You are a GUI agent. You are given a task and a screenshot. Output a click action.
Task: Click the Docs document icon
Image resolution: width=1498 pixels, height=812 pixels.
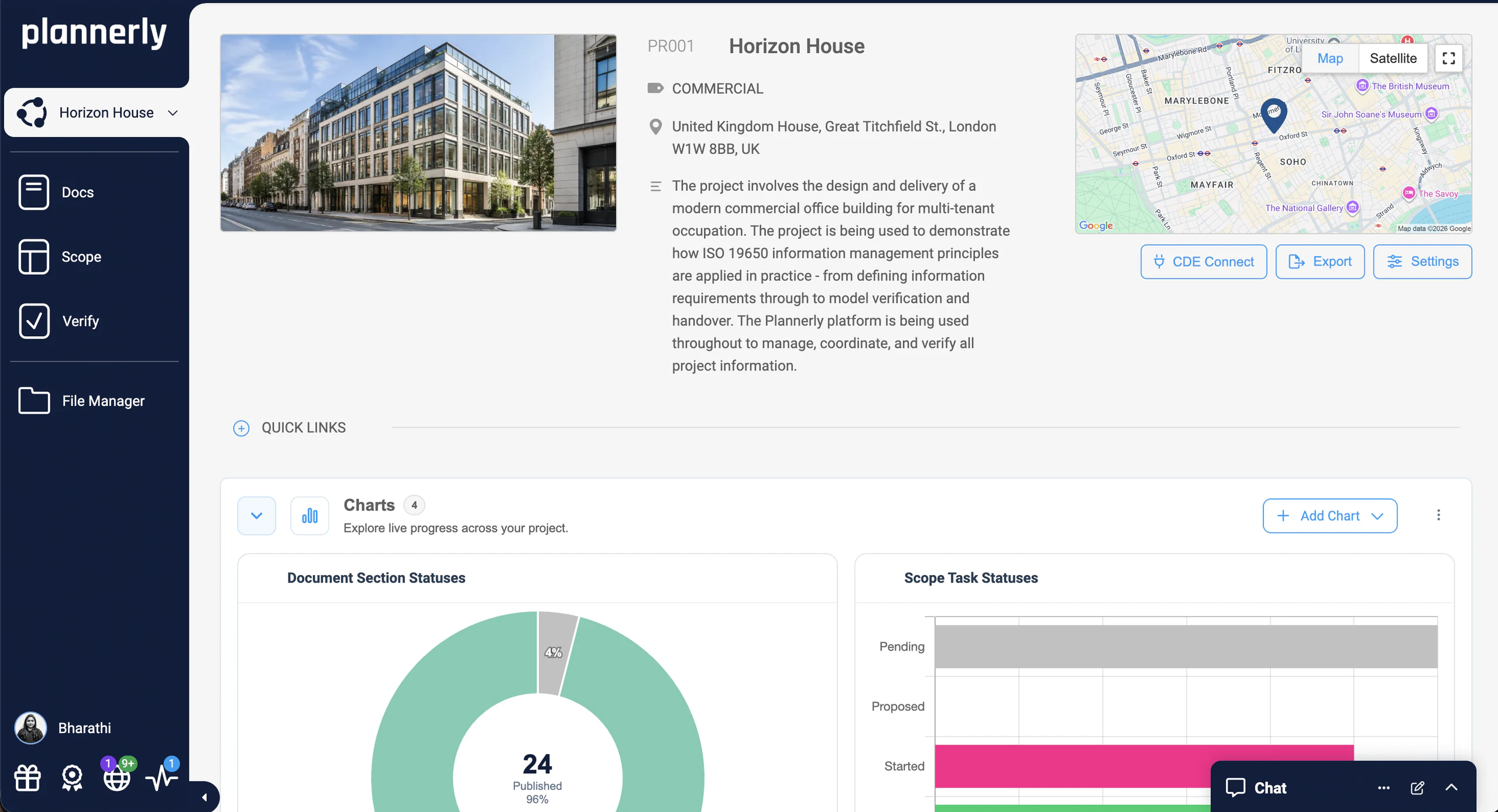(34, 192)
